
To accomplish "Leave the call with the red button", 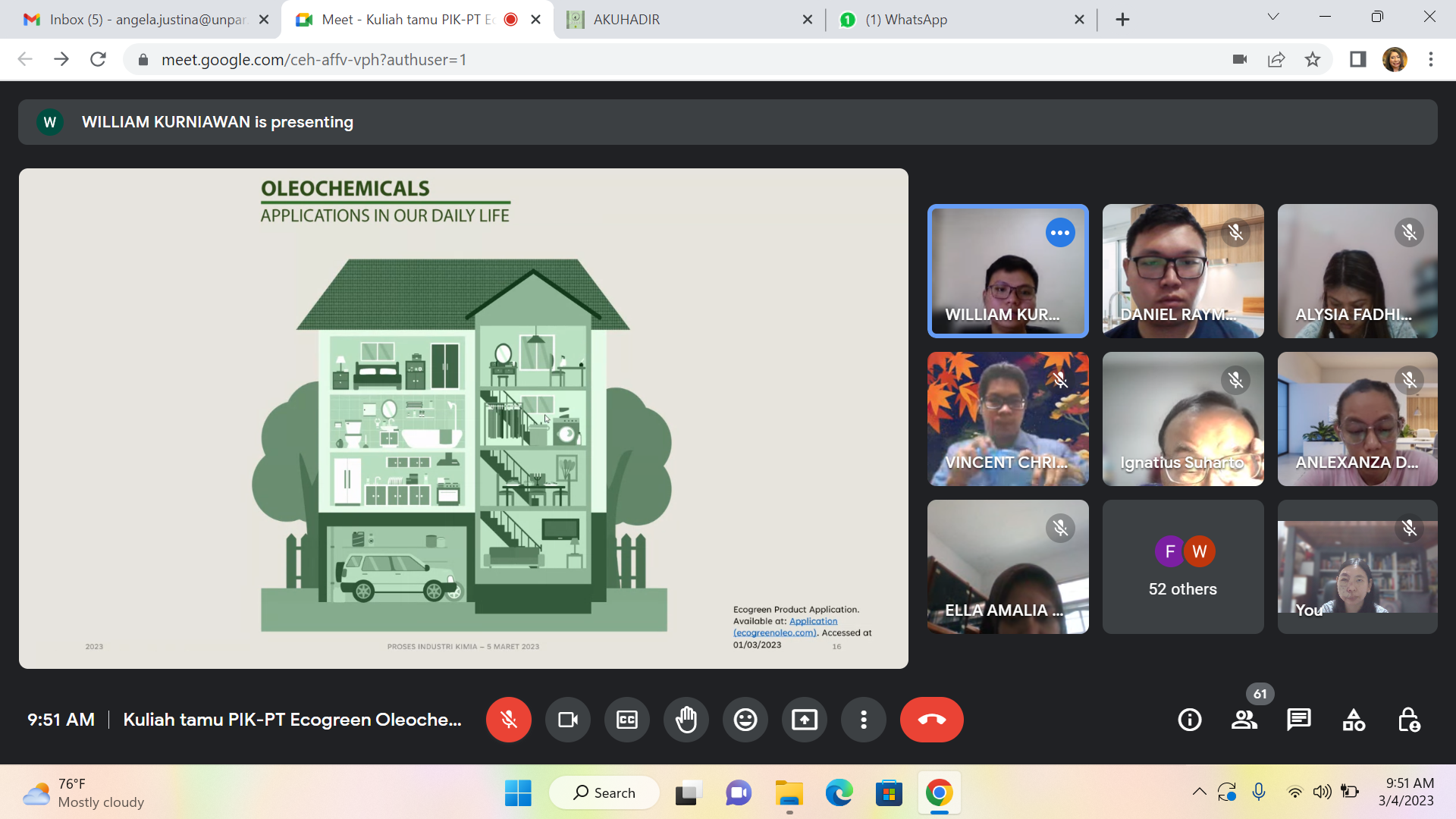I will coord(931,720).
